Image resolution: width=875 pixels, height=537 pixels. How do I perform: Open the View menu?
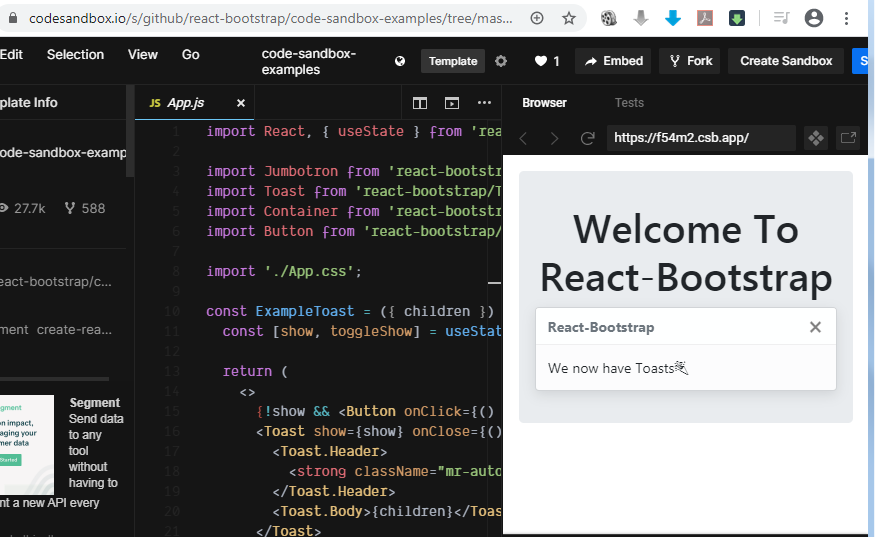[x=143, y=55]
